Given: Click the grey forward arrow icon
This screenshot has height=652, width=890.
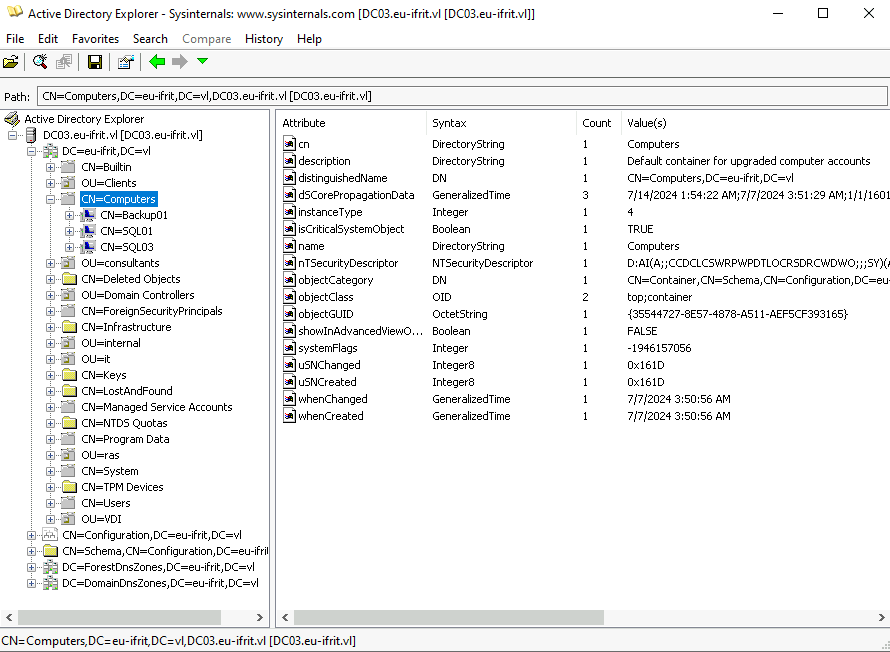Looking at the screenshot, I should (179, 61).
